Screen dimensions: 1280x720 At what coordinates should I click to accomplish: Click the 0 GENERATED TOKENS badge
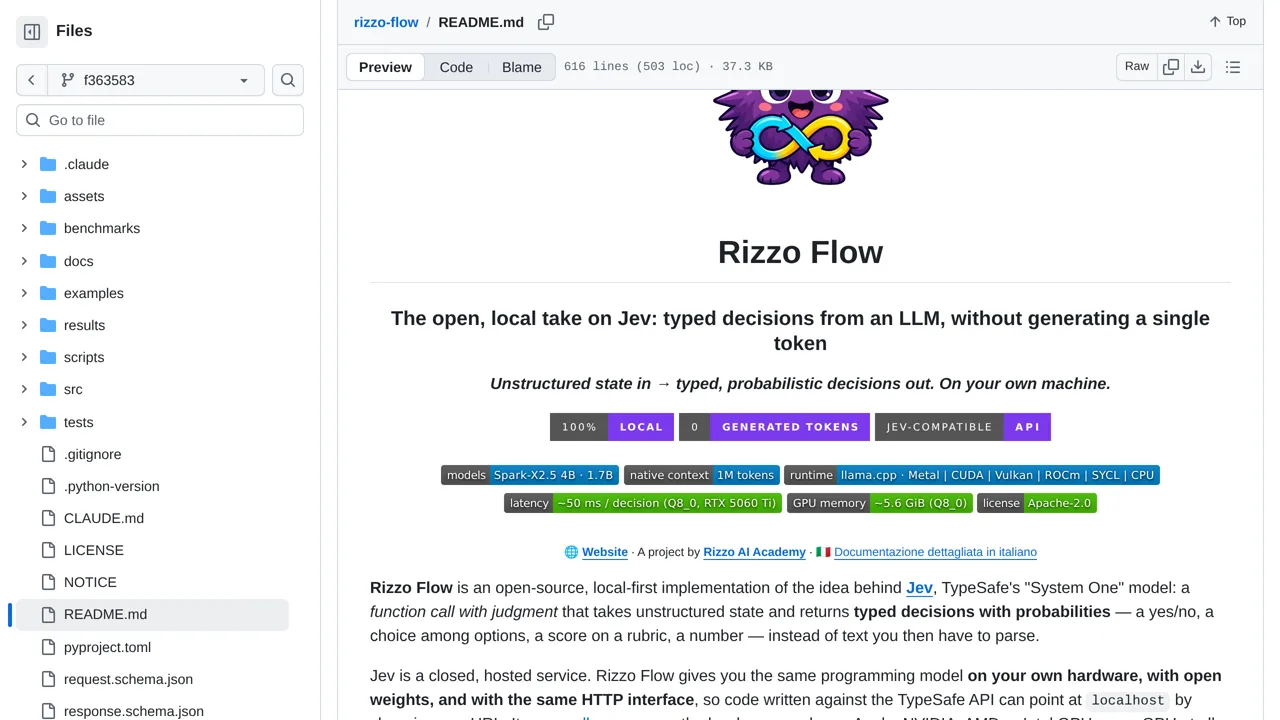click(x=774, y=427)
